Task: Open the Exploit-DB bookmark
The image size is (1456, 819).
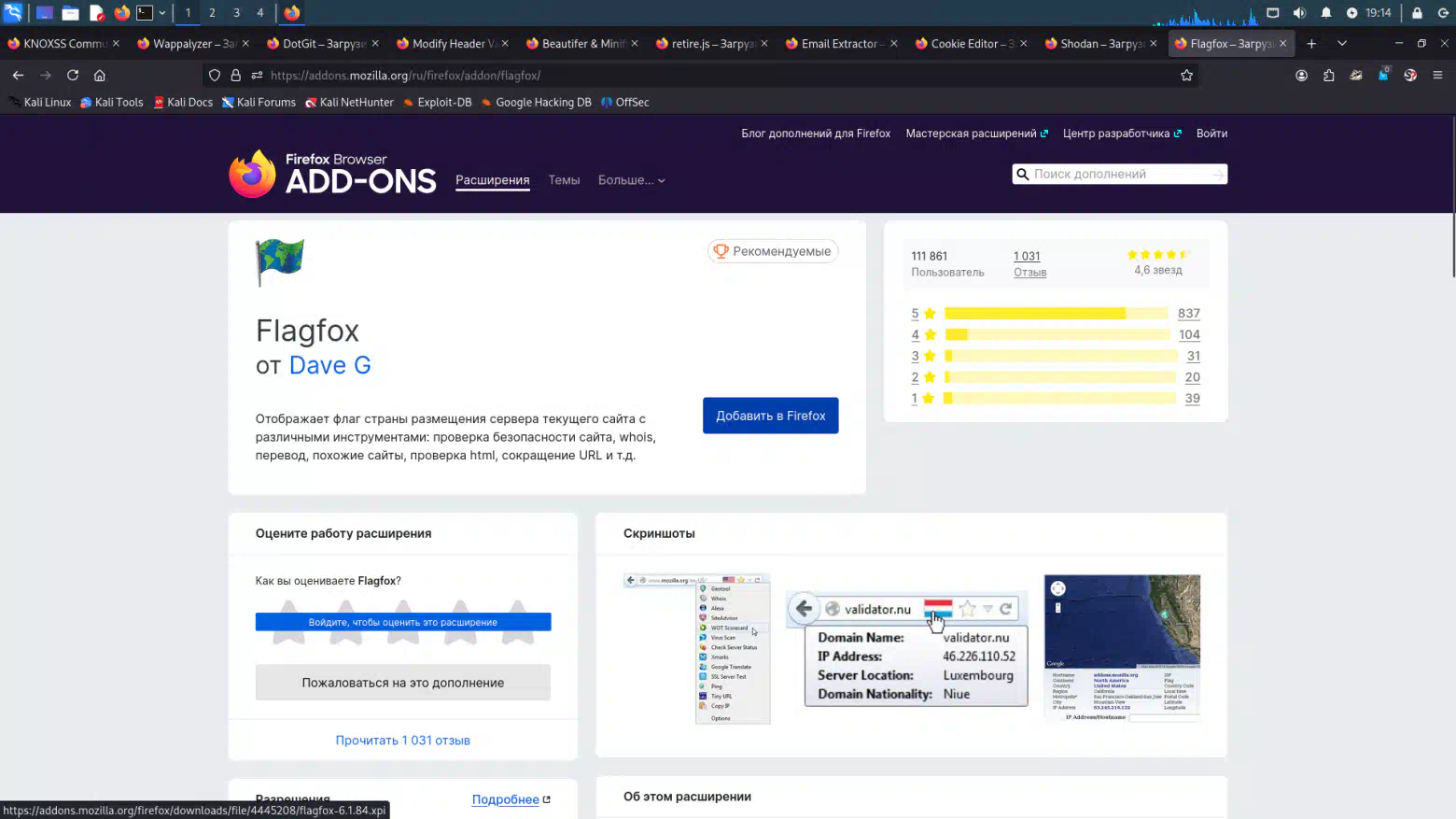Action: pos(438,103)
